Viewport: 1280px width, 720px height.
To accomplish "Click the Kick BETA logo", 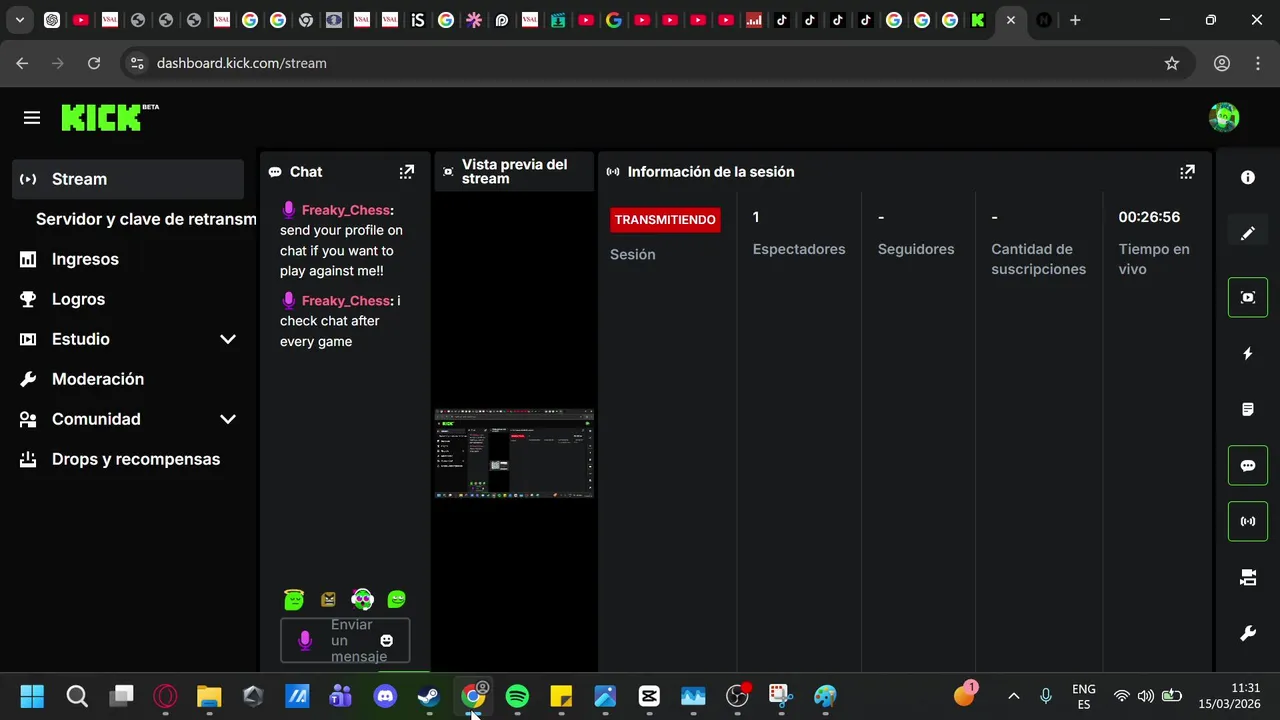I will point(110,117).
